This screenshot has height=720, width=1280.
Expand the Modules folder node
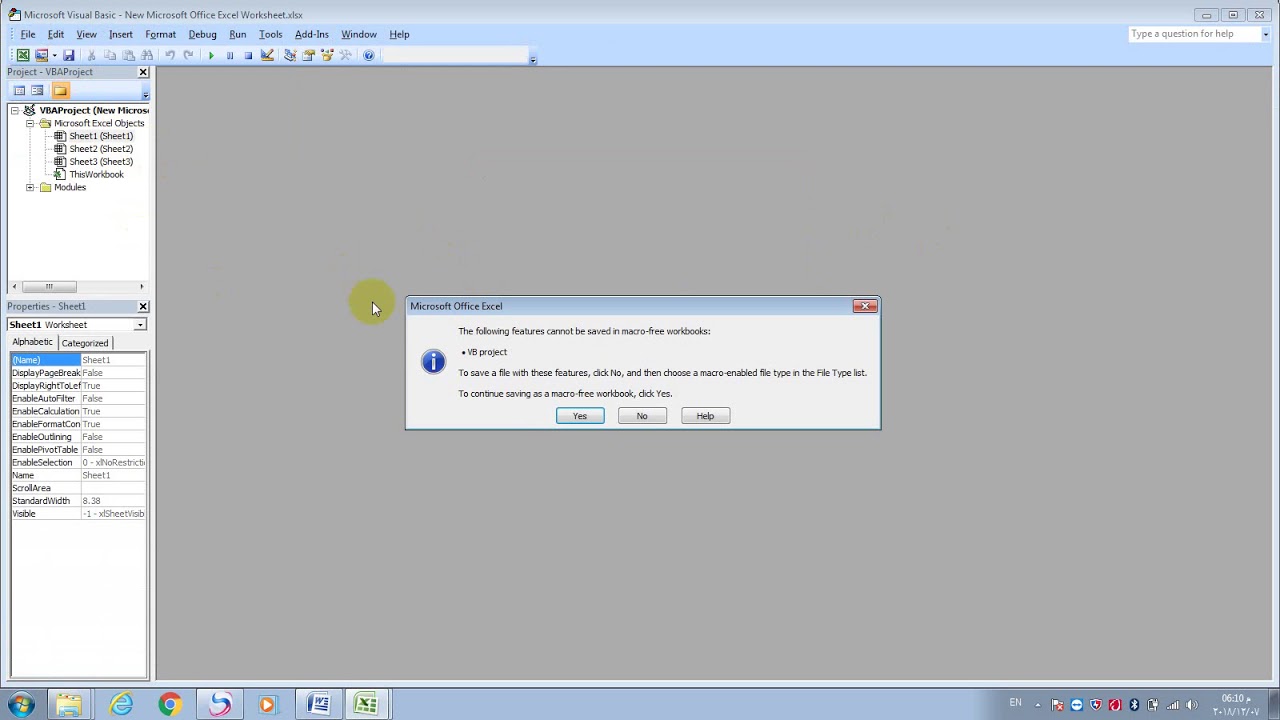click(x=30, y=188)
